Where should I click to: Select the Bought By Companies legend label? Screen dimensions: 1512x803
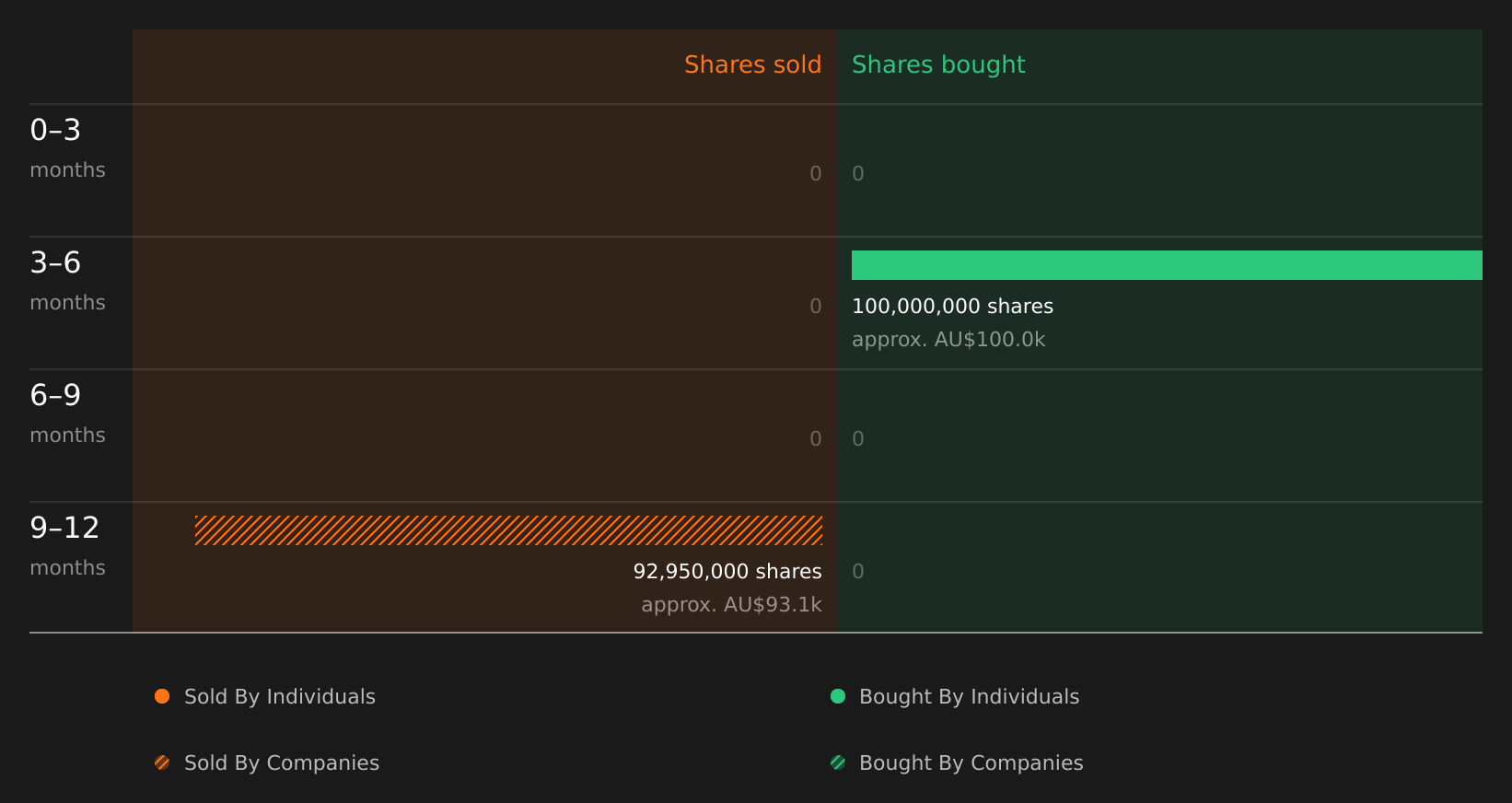971,763
